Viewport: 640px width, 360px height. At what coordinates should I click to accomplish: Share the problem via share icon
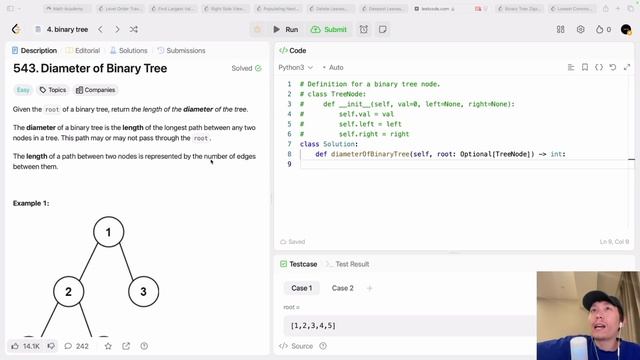tap(126, 346)
